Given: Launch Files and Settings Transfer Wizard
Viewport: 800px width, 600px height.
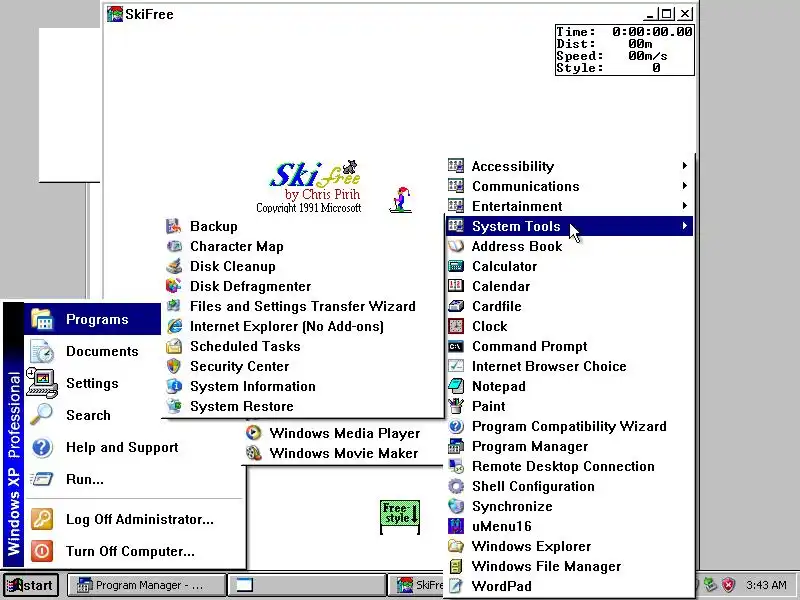Looking at the screenshot, I should [303, 306].
